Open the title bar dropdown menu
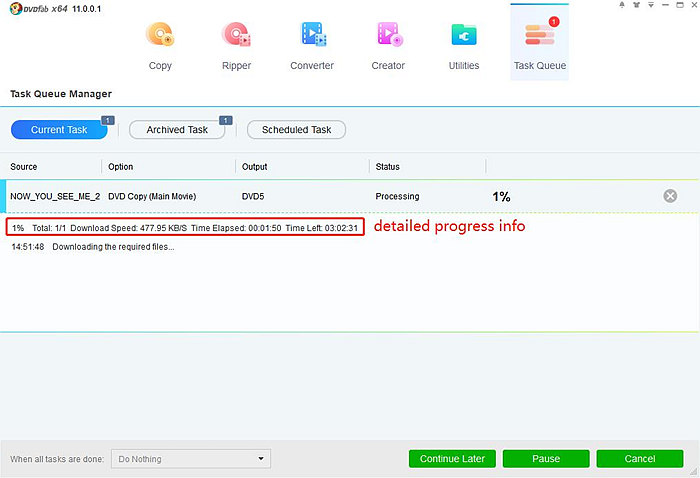This screenshot has height=478, width=700. [x=651, y=5]
